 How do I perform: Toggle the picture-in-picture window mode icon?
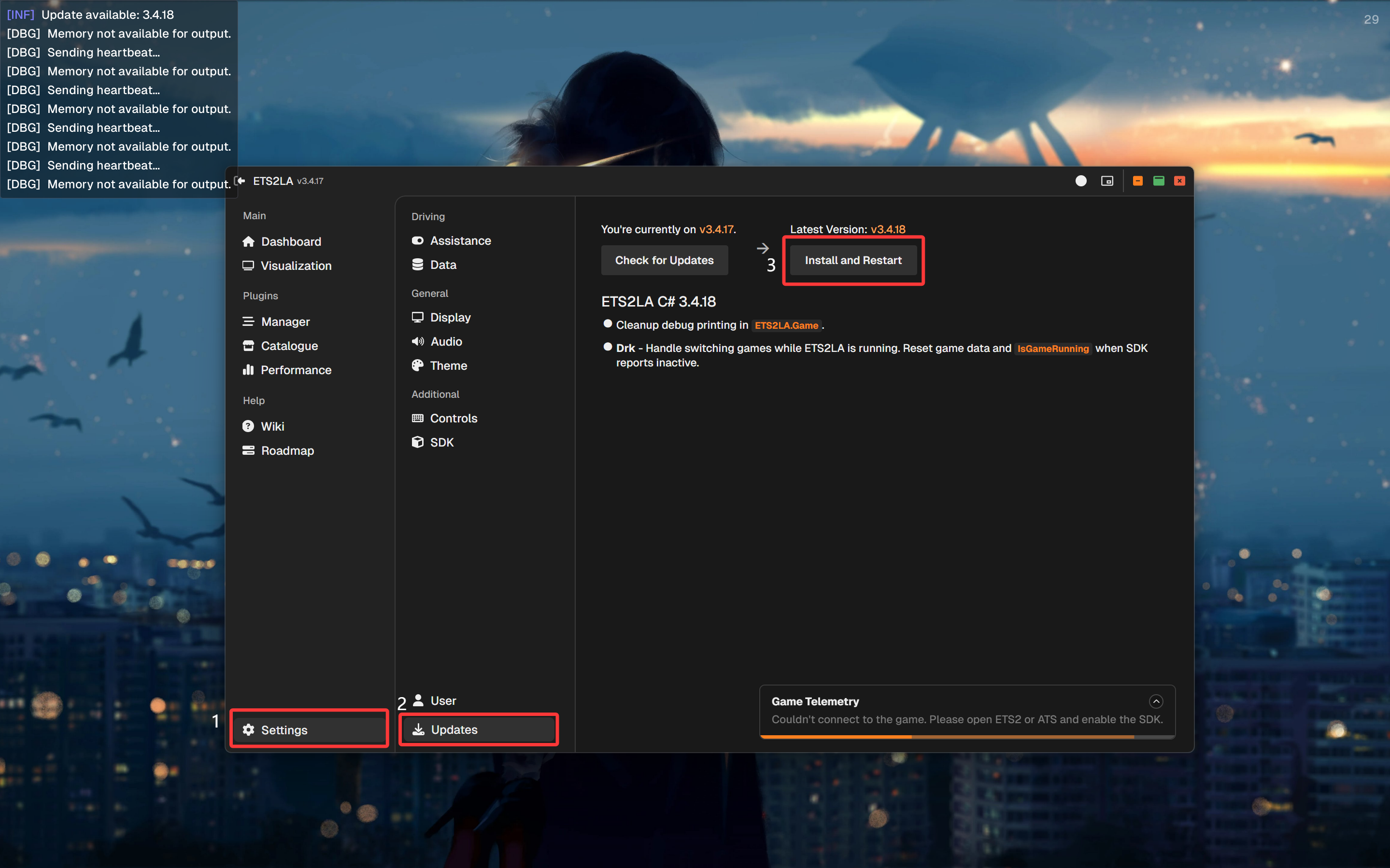[1106, 181]
